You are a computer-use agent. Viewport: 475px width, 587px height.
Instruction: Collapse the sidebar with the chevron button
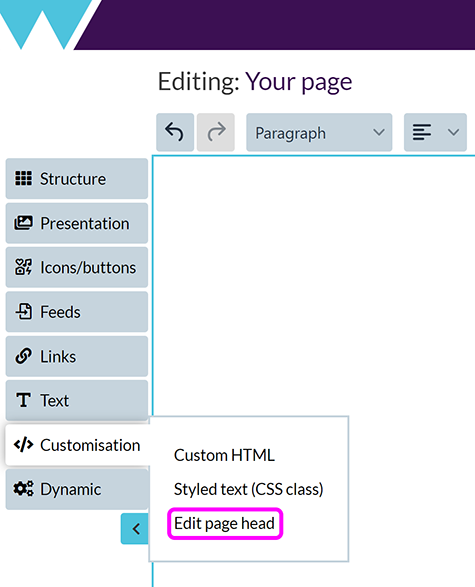[x=135, y=529]
